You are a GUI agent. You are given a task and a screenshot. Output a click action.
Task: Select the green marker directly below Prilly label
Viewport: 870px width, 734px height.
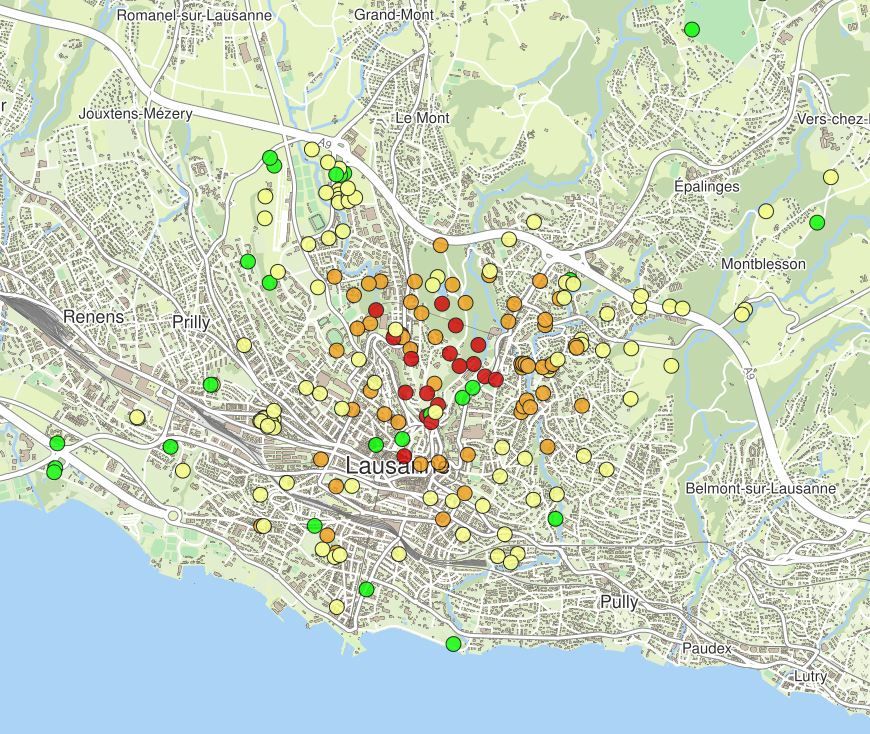(x=211, y=384)
